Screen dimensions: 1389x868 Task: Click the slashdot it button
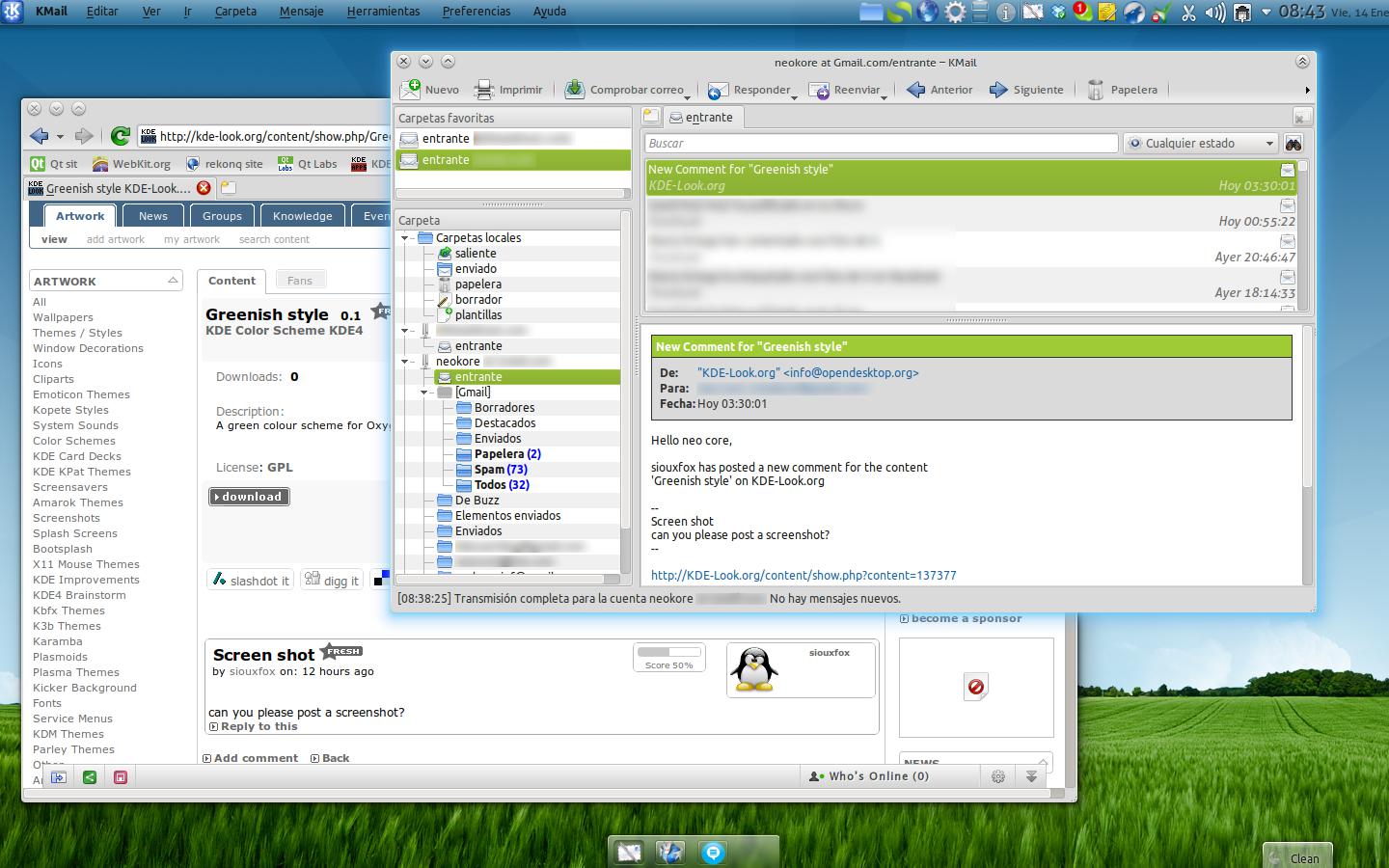251,581
